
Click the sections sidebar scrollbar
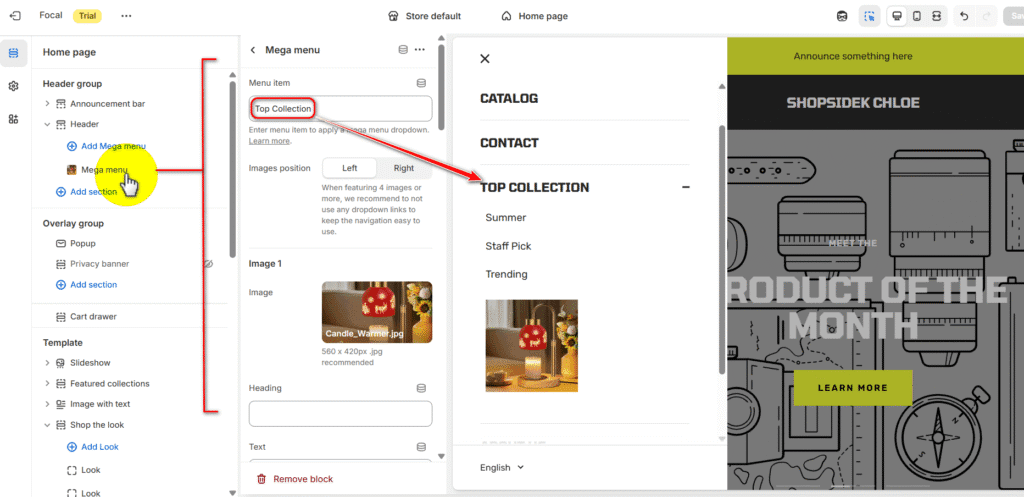(232, 168)
